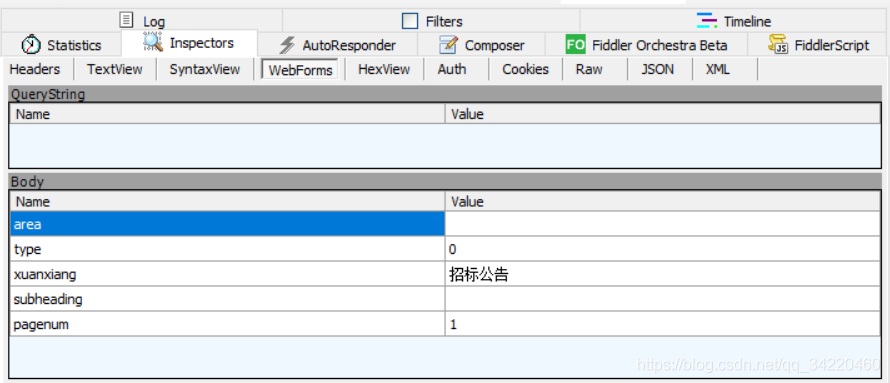Switch to the Headers inspector

35,69
